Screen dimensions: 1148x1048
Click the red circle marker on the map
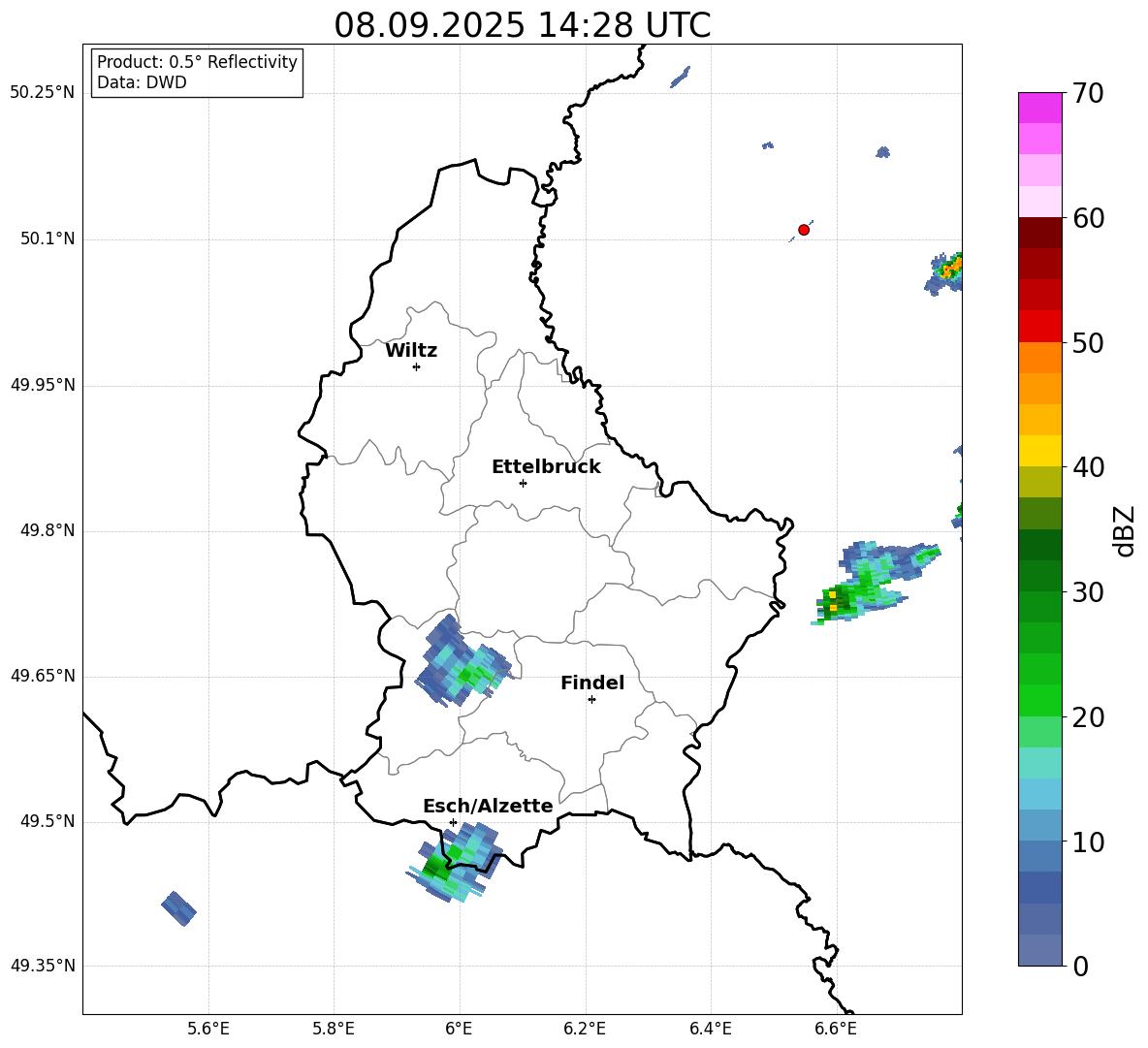[x=803, y=230]
